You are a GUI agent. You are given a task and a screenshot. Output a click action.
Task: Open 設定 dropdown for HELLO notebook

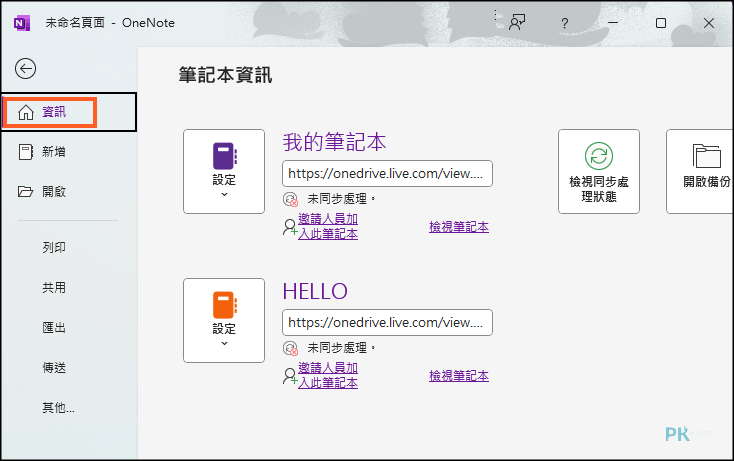pyautogui.click(x=224, y=321)
